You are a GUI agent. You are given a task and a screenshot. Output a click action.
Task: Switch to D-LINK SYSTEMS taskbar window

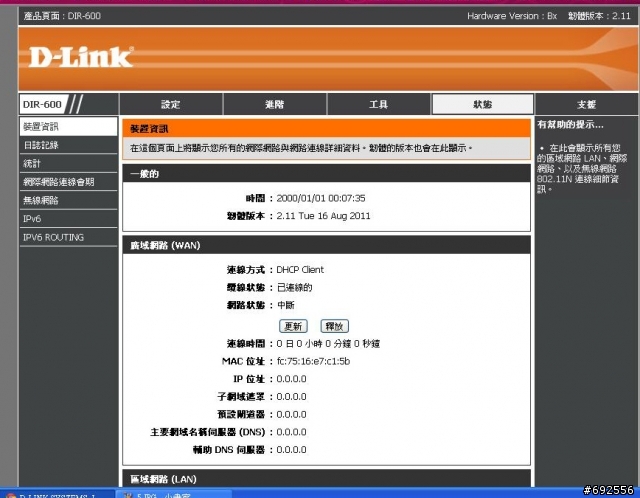pyautogui.click(x=57, y=494)
